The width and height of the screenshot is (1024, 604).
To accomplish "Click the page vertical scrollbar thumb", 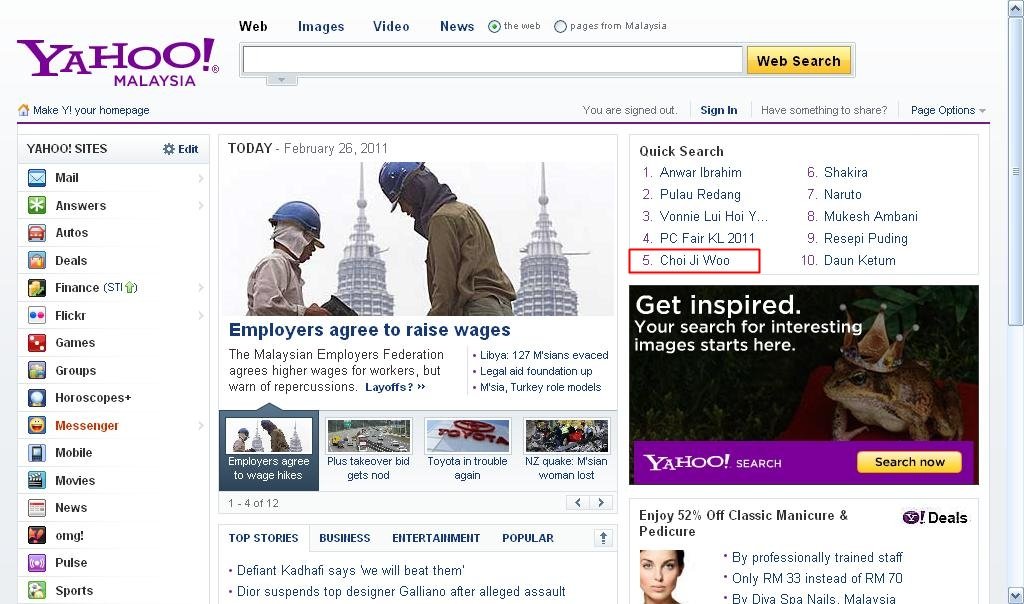I will coord(1015,171).
